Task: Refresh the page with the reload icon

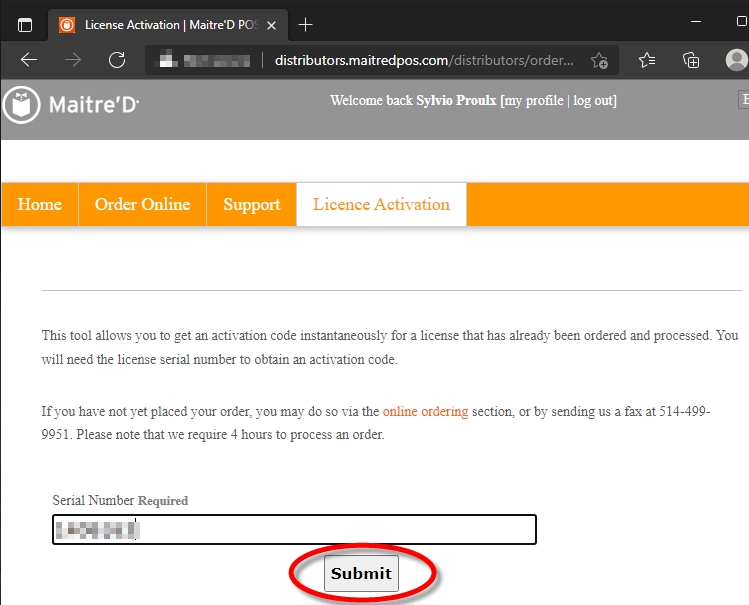Action: click(117, 60)
